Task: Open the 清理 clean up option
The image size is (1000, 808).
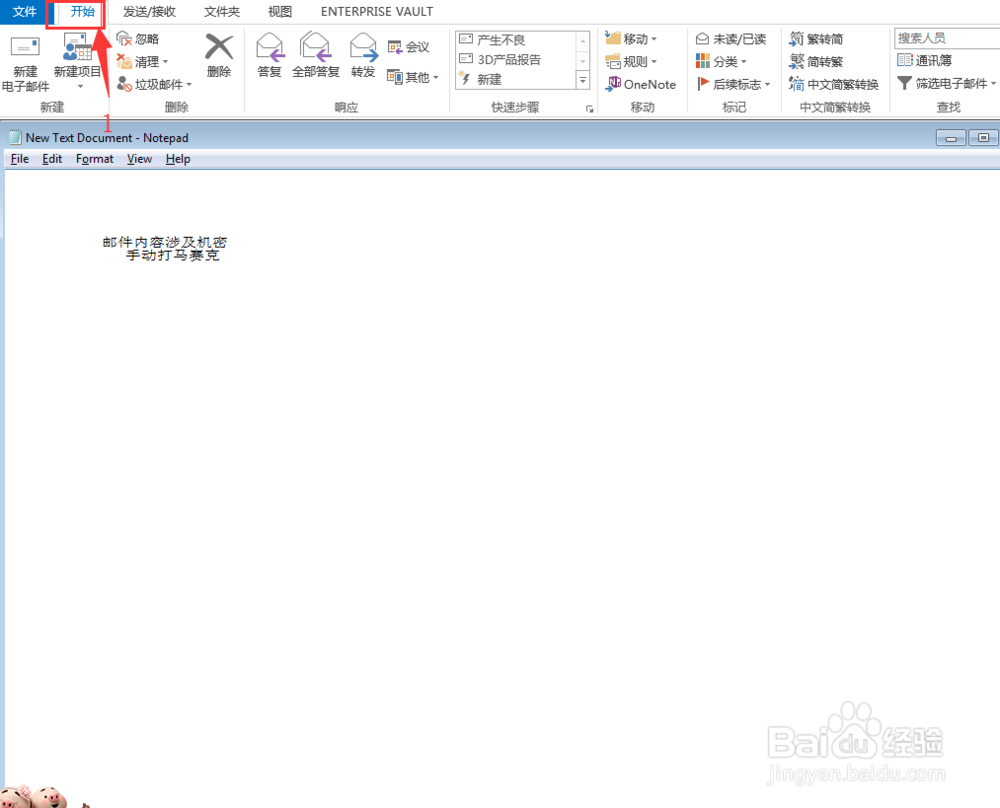Action: point(142,62)
